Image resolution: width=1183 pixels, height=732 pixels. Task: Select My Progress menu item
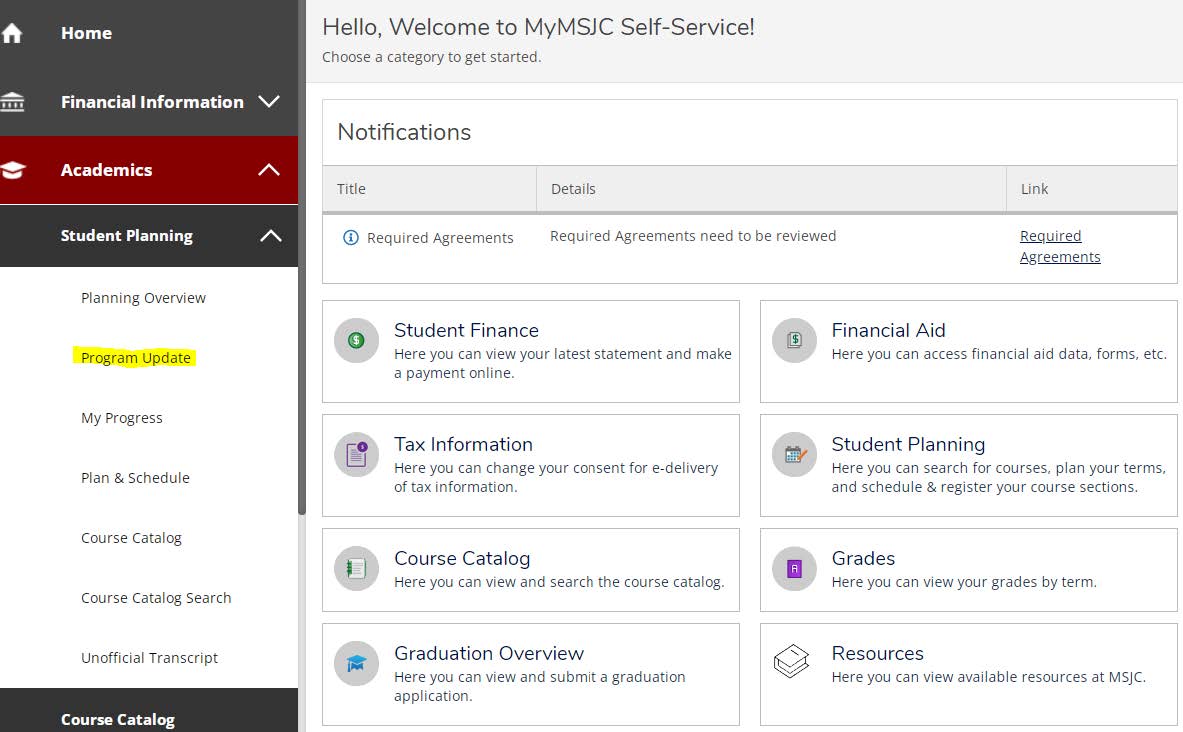click(122, 418)
